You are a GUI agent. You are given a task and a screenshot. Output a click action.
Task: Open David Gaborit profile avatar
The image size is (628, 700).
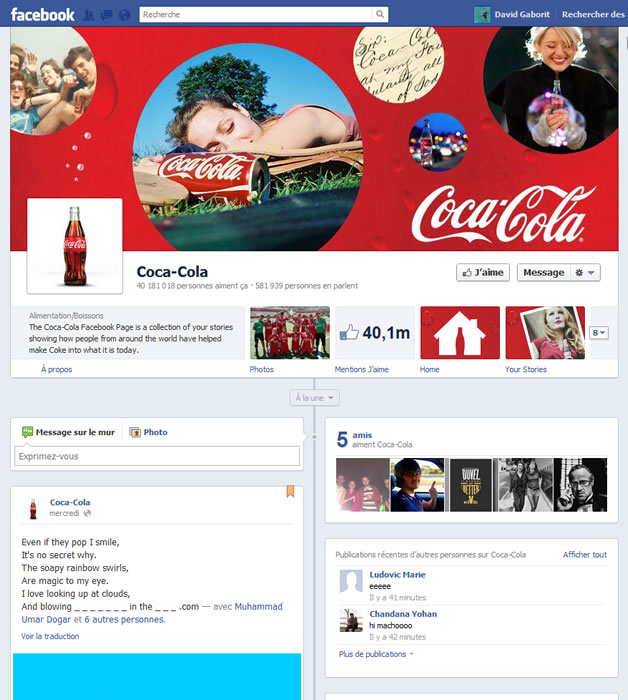coord(482,15)
